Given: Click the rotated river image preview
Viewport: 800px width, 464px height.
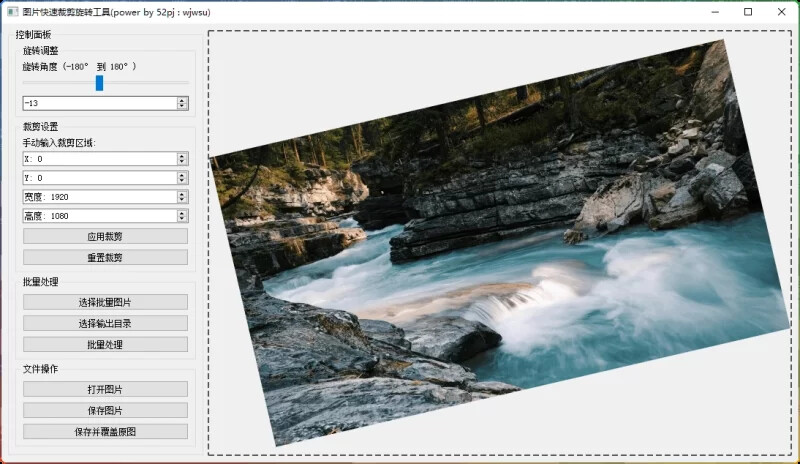Looking at the screenshot, I should click(500, 240).
